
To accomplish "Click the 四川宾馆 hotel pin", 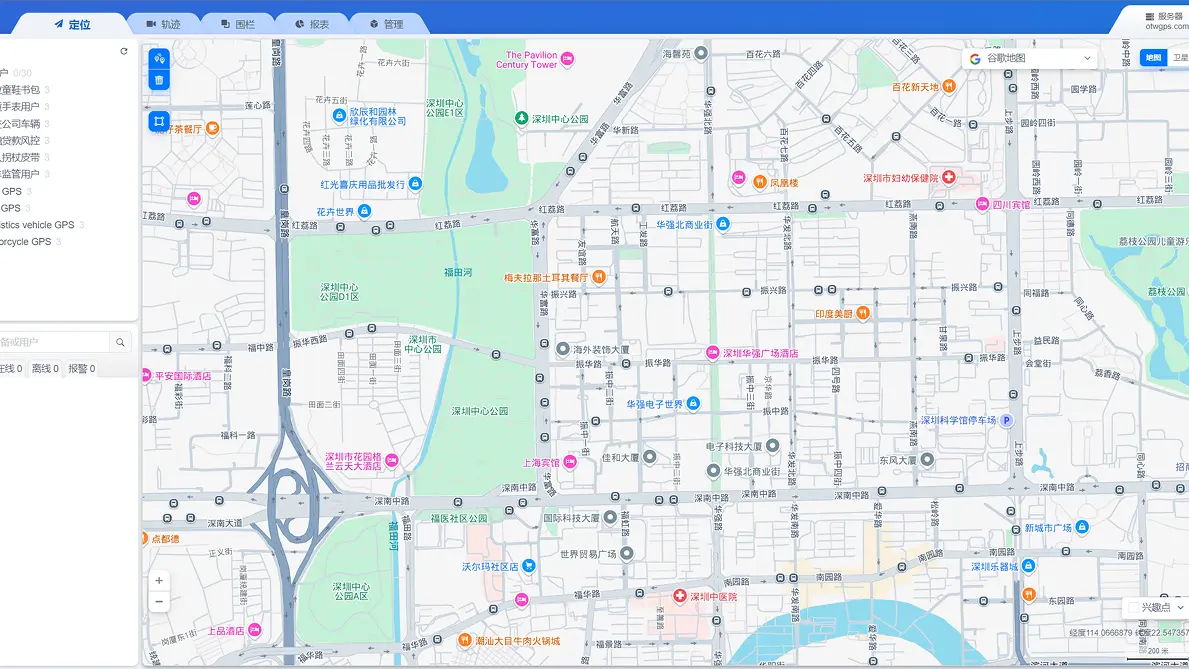I will (x=982, y=204).
